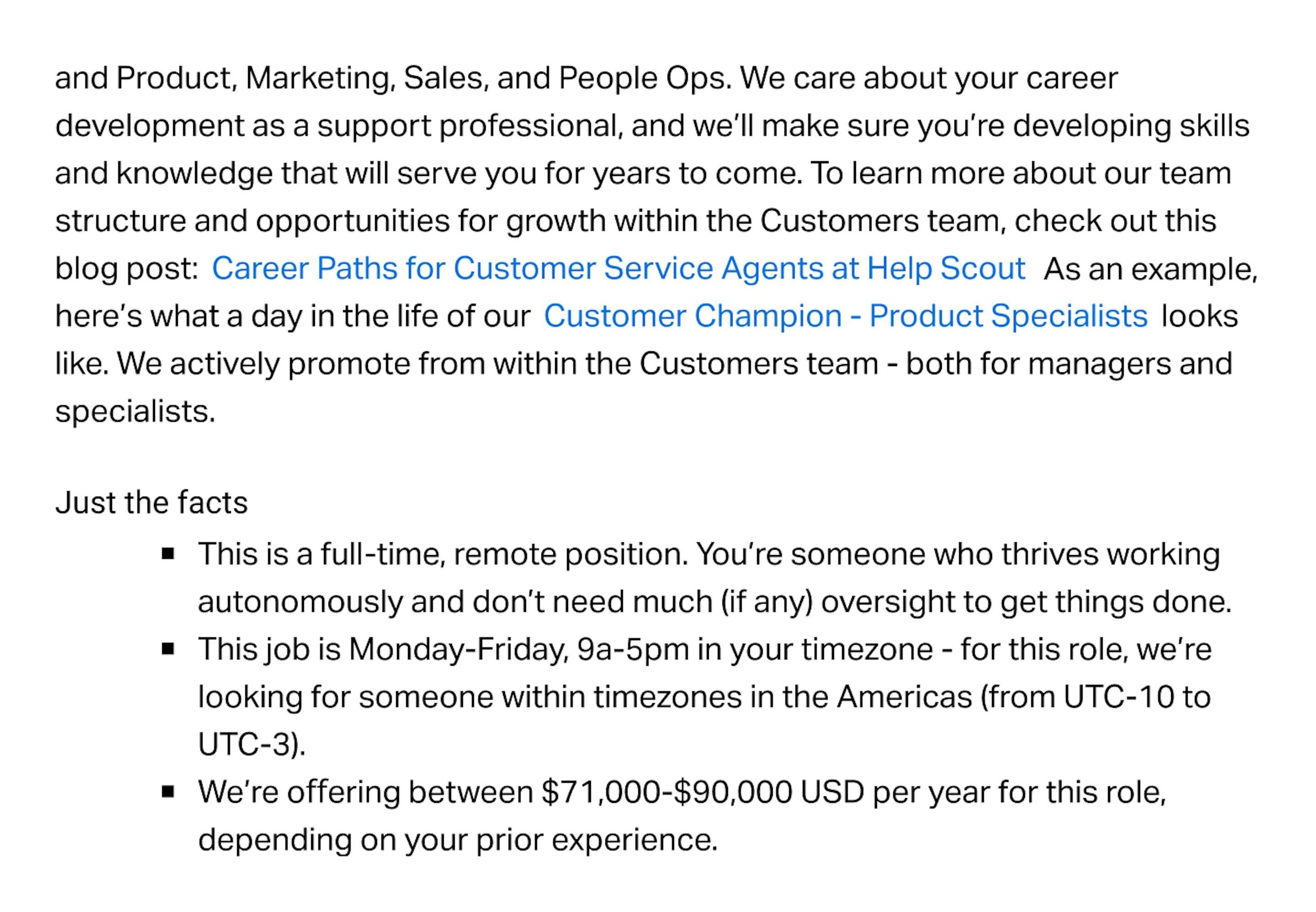Click the 9a-5pm working hours text
This screenshot has width=1316, height=912.
632,650
